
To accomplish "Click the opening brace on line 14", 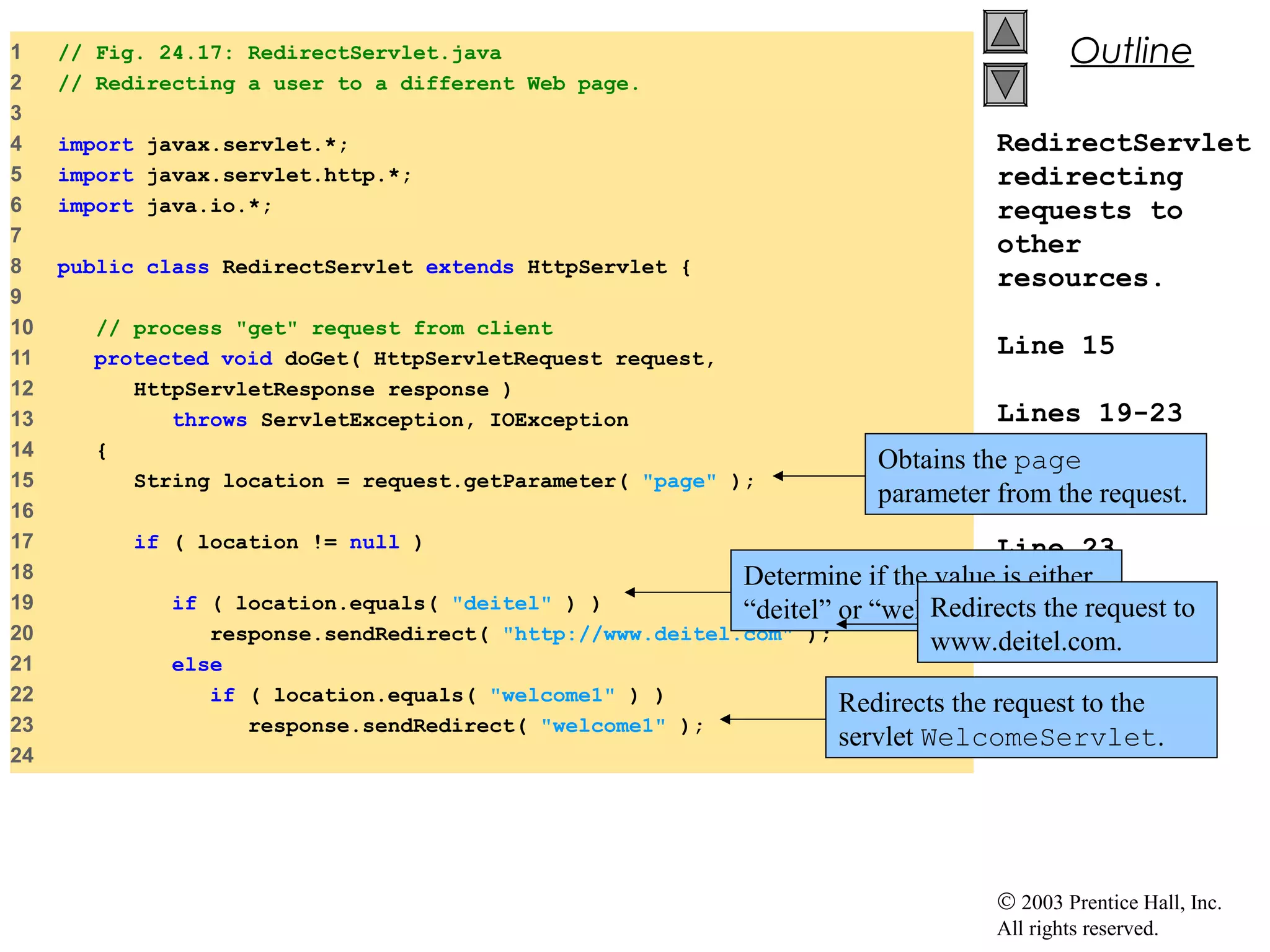I will click(x=102, y=451).
